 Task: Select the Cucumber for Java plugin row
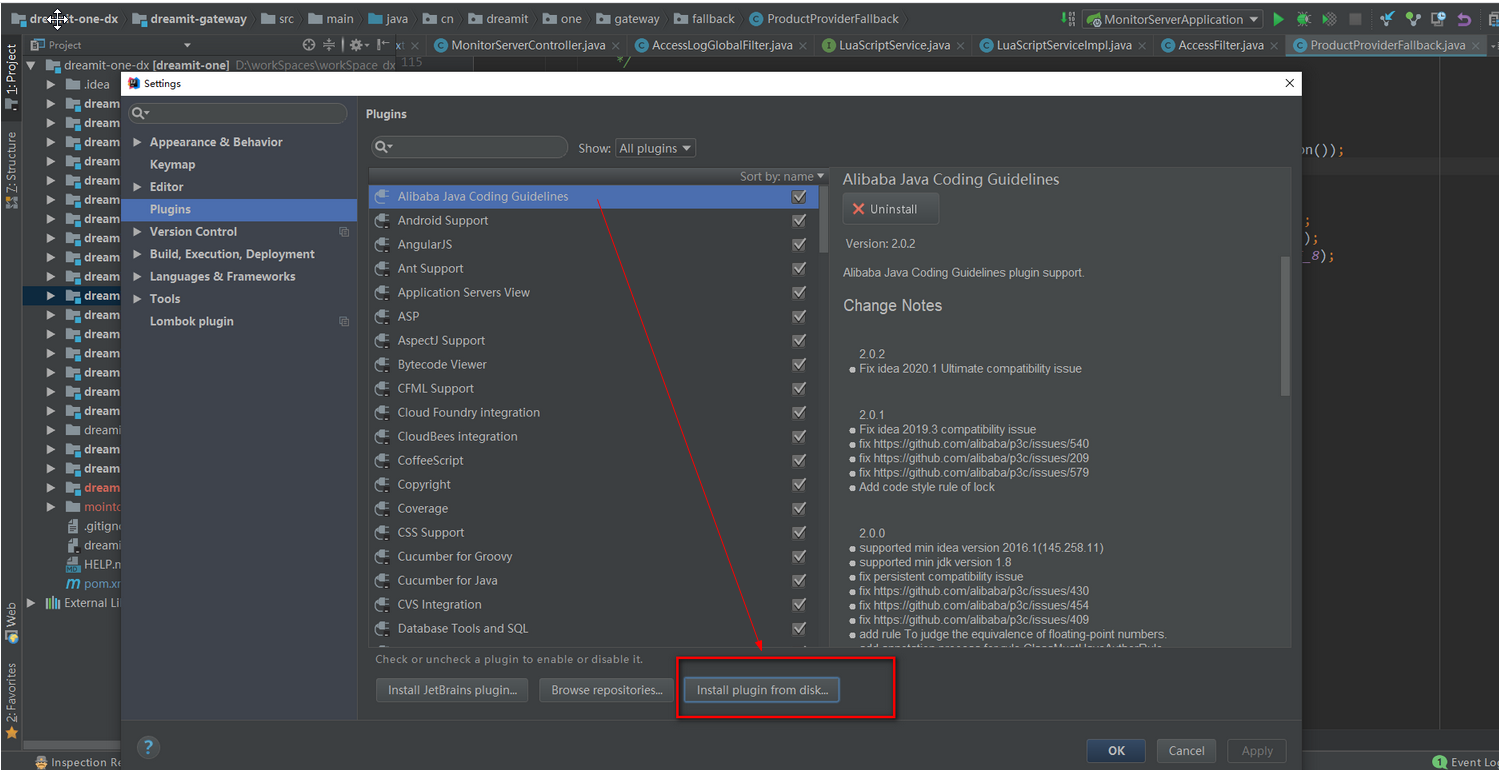click(x=593, y=581)
